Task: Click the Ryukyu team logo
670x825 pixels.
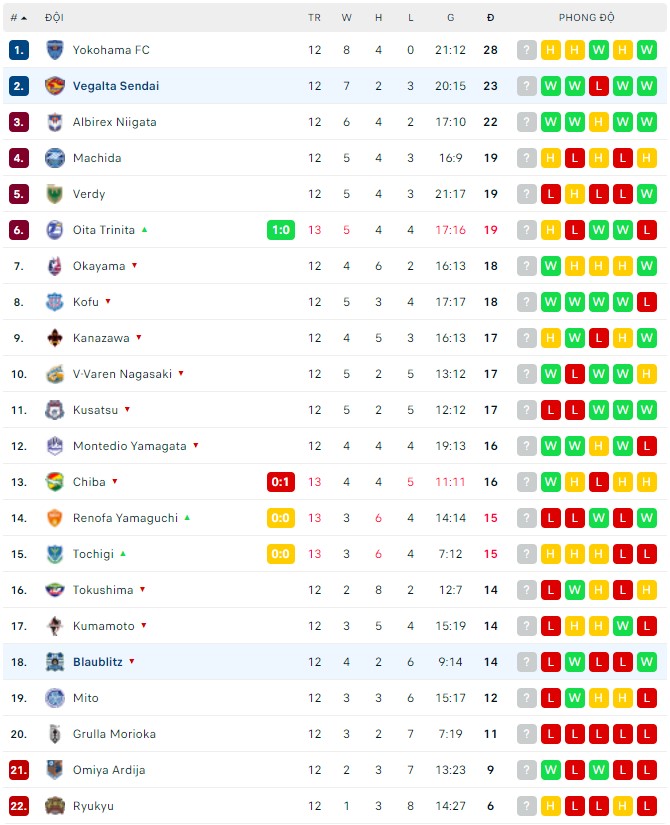Action: click(54, 806)
